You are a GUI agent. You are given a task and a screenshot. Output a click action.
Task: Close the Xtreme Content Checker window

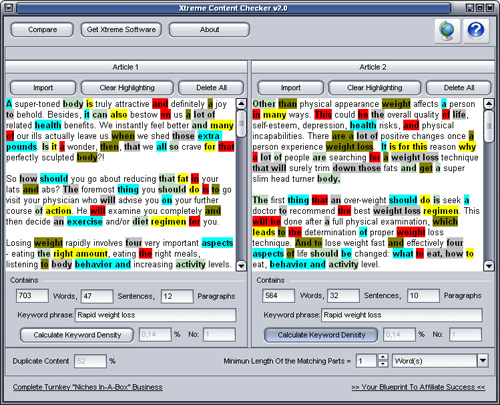[490, 8]
